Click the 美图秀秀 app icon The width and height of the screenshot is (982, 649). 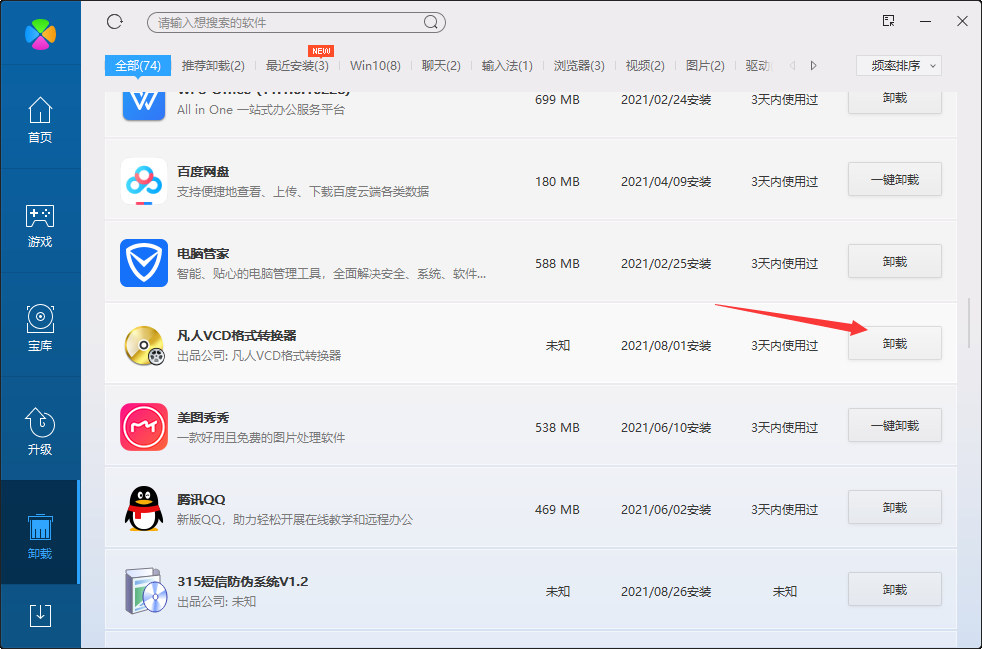coord(144,427)
